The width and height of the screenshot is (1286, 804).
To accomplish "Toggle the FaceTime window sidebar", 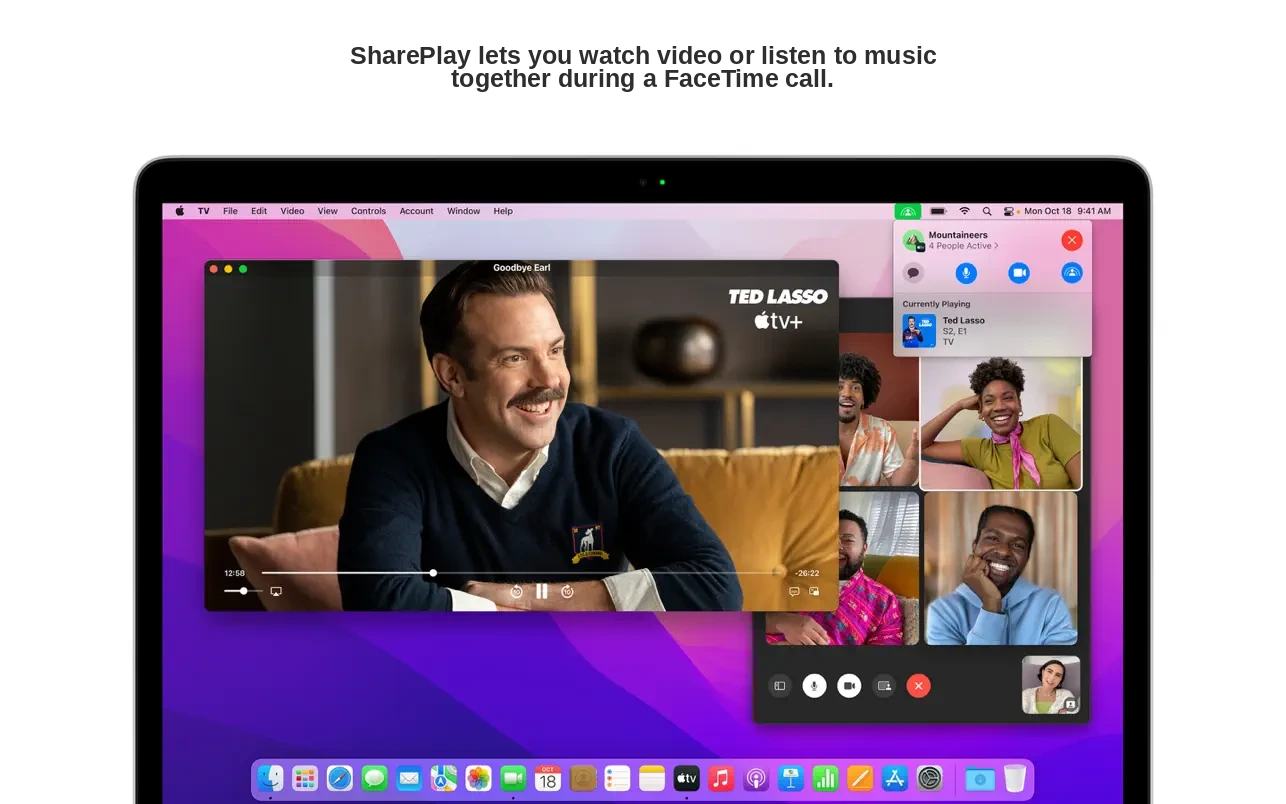I will point(780,686).
